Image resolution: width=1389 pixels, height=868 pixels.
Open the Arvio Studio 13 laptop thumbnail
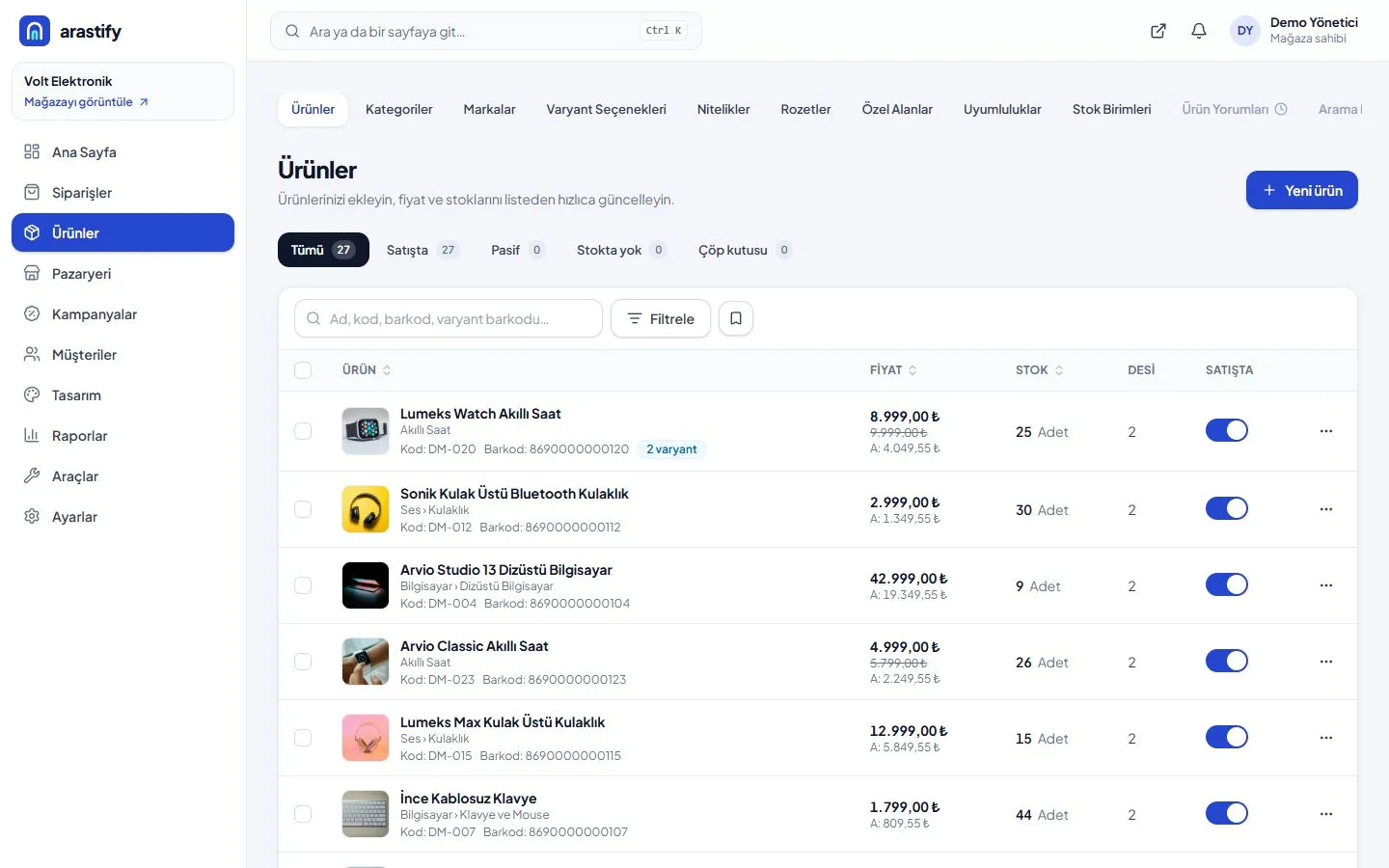(x=366, y=585)
